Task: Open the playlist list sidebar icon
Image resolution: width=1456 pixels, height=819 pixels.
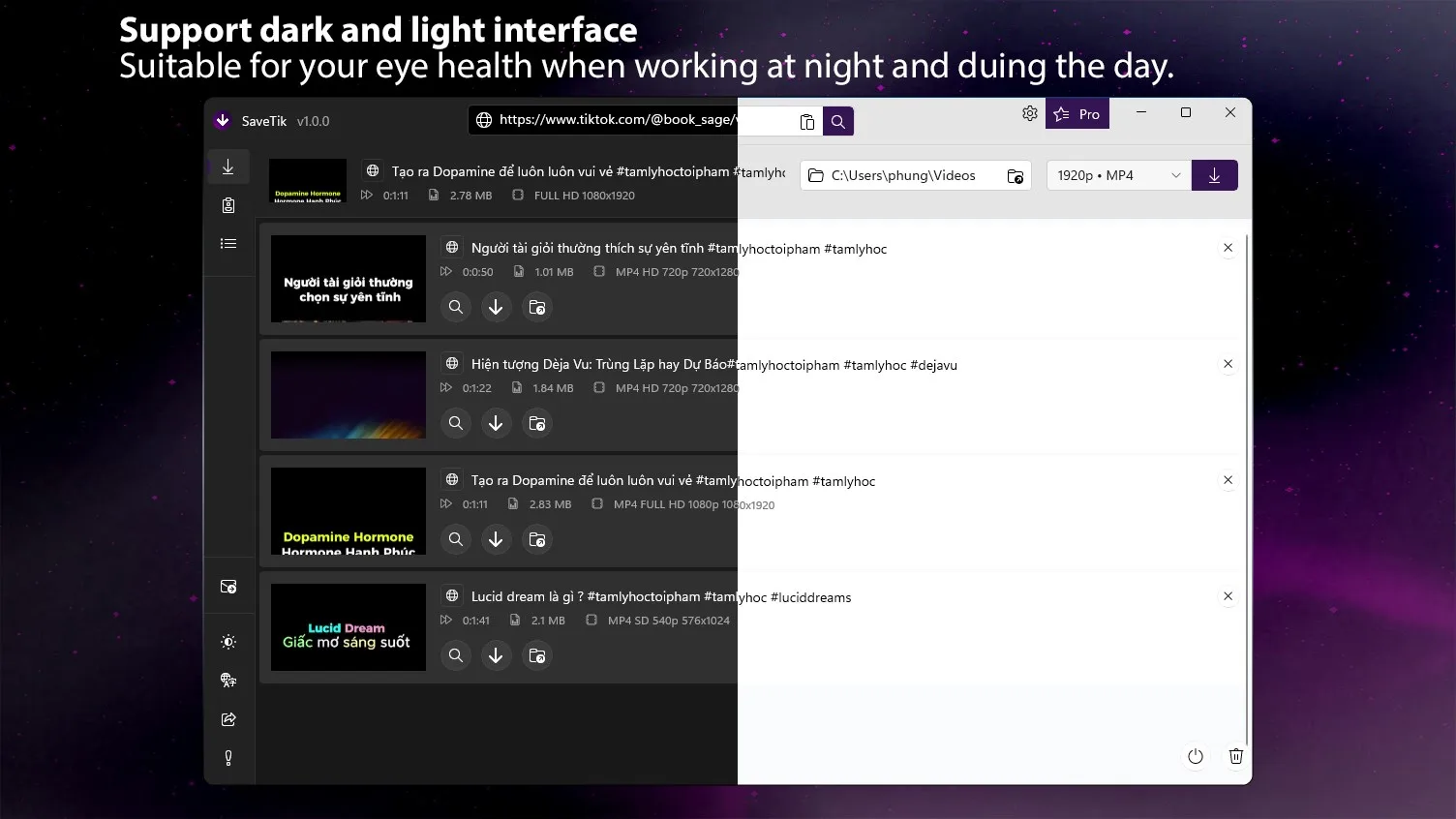Action: pyautogui.click(x=228, y=244)
